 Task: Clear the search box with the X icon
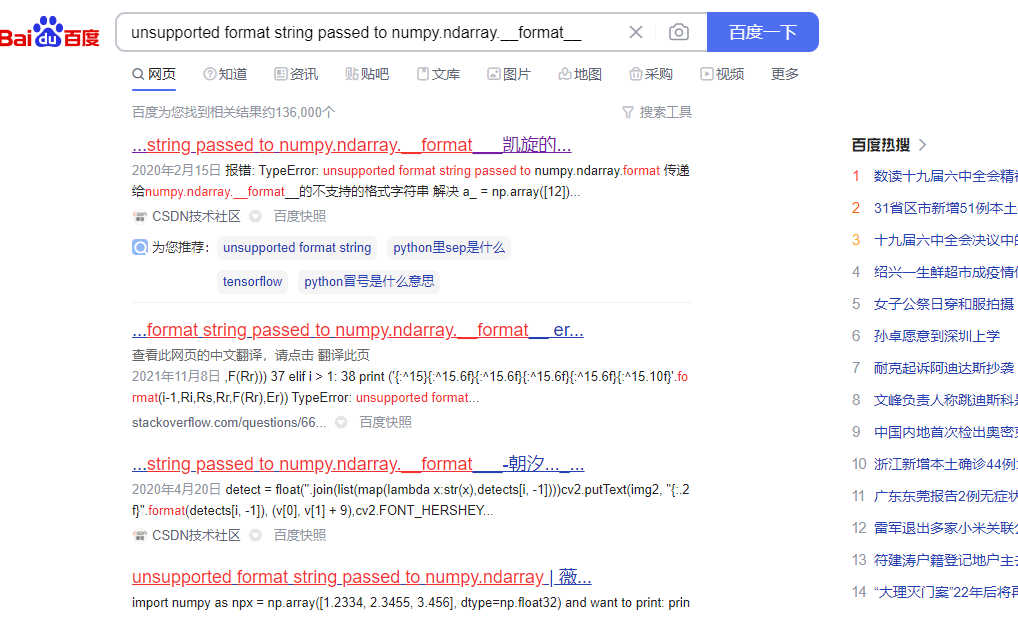click(636, 32)
